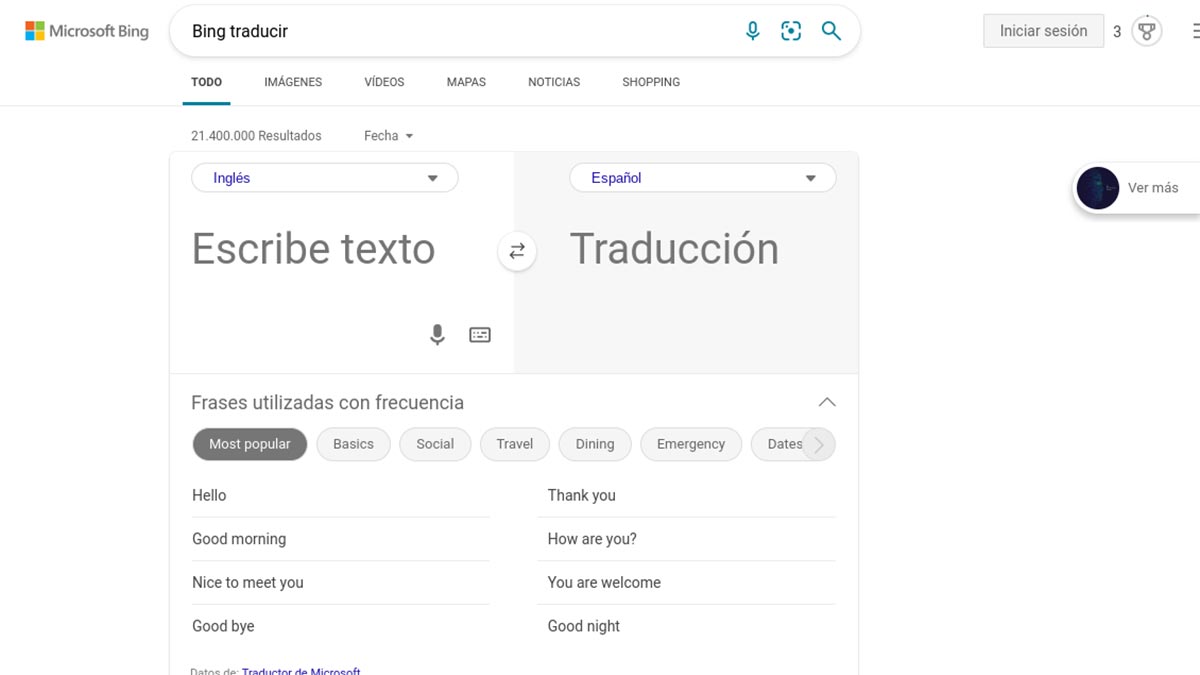The width and height of the screenshot is (1200, 675).
Task: Open the on-screen keyboard icon in translator
Action: click(x=479, y=334)
